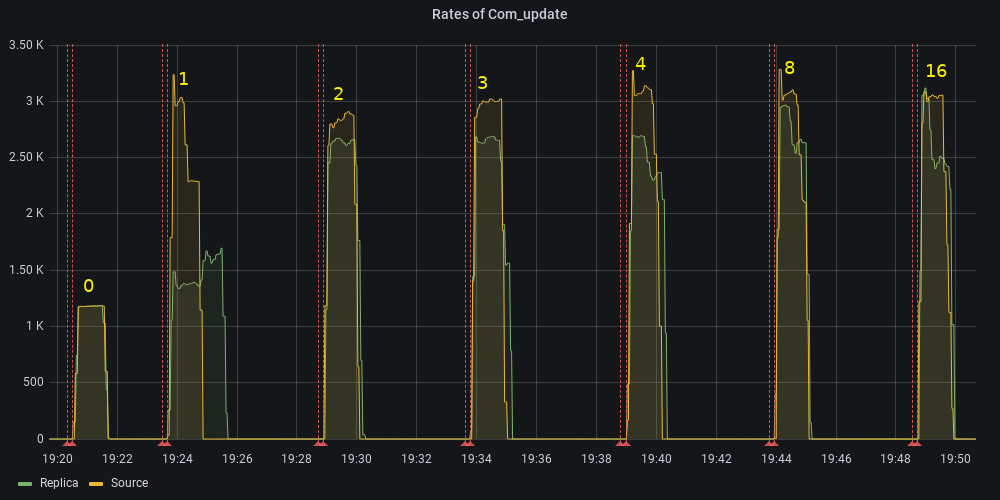The height and width of the screenshot is (500, 1000).
Task: Click the yellow '16' label on the chart
Action: (x=936, y=70)
